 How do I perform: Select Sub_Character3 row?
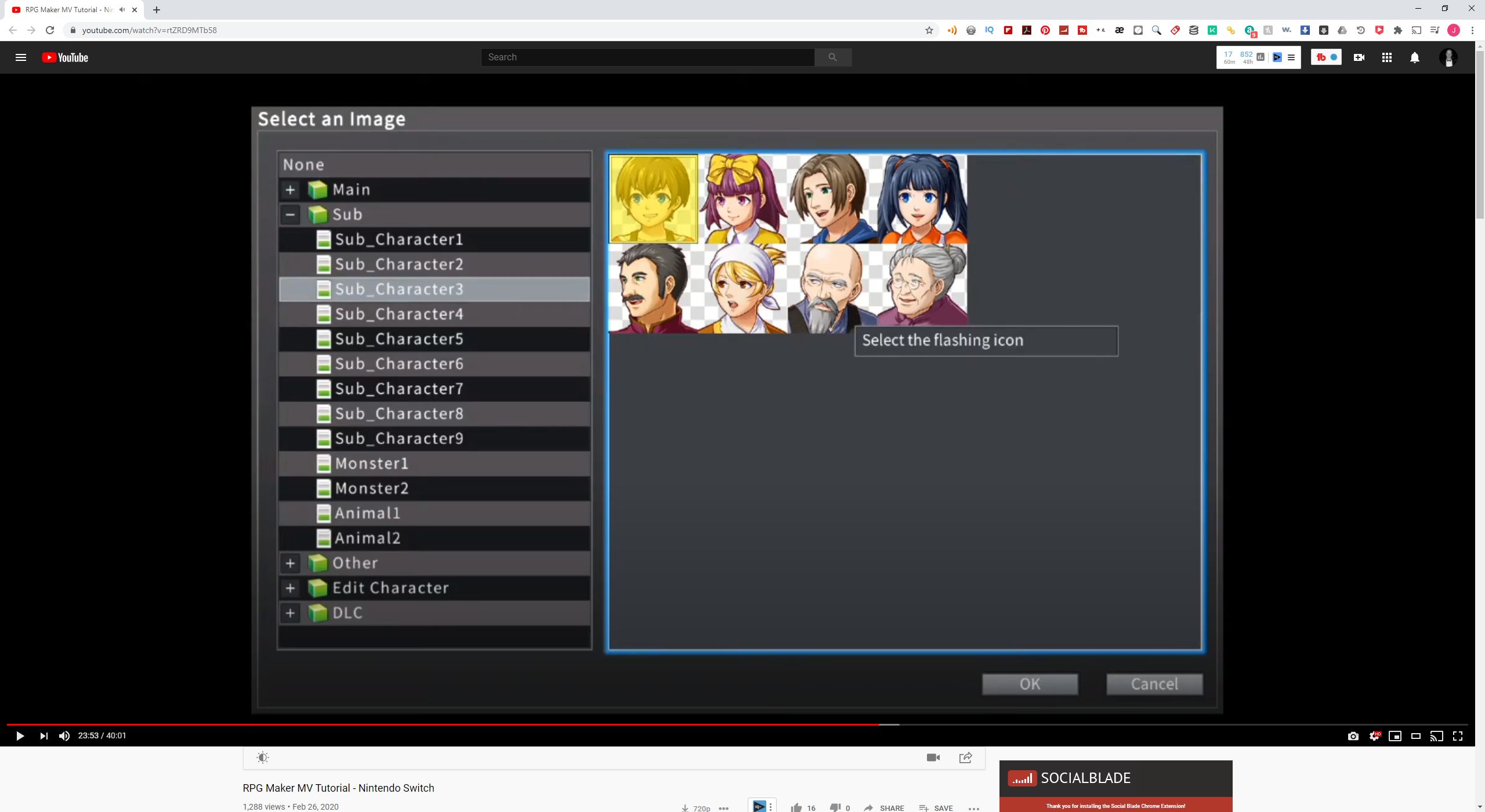click(434, 289)
